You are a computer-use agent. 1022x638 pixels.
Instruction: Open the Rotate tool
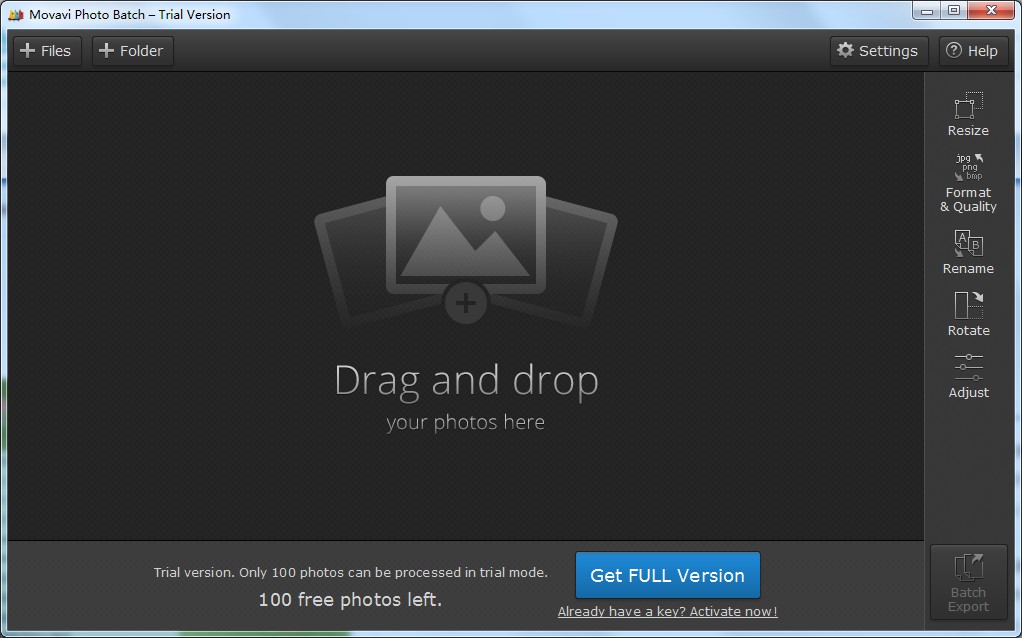[x=968, y=314]
